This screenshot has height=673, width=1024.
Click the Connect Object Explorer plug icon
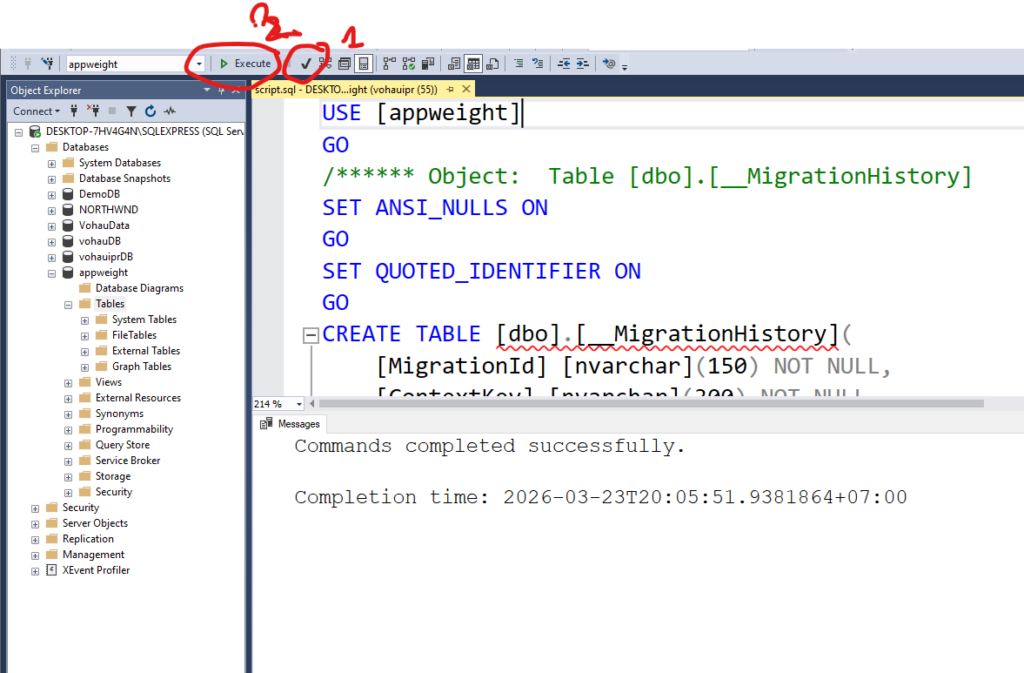[75, 111]
